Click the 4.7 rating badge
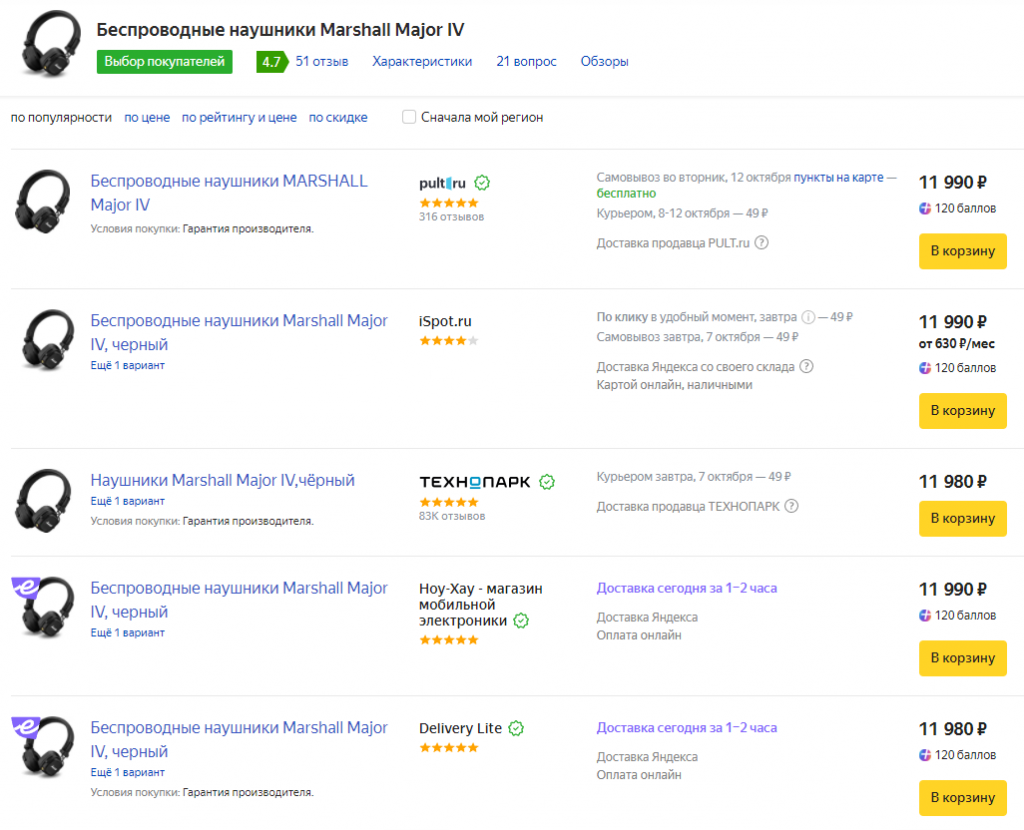The image size is (1024, 830). 272,62
